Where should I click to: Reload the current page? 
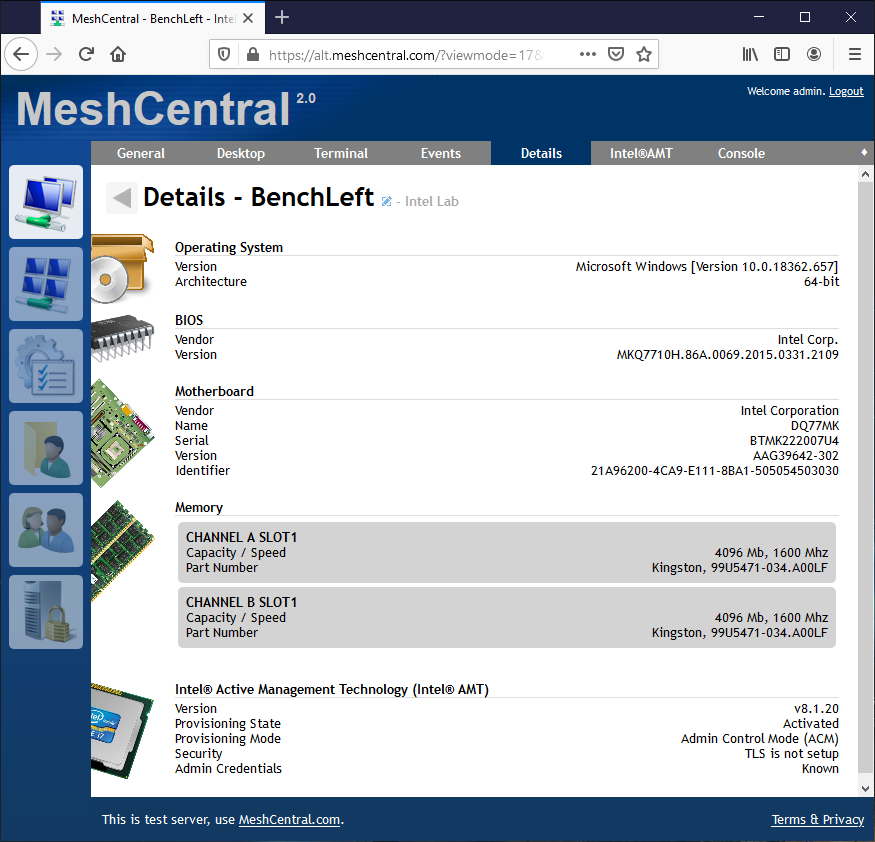coord(86,54)
